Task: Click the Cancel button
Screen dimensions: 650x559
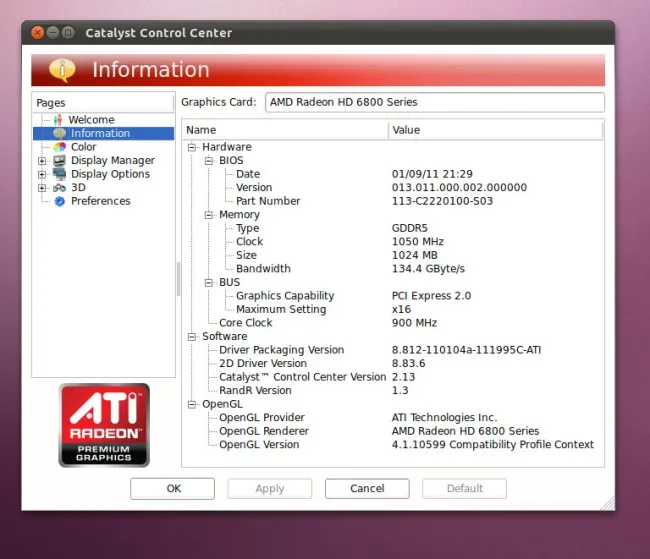Action: (367, 489)
